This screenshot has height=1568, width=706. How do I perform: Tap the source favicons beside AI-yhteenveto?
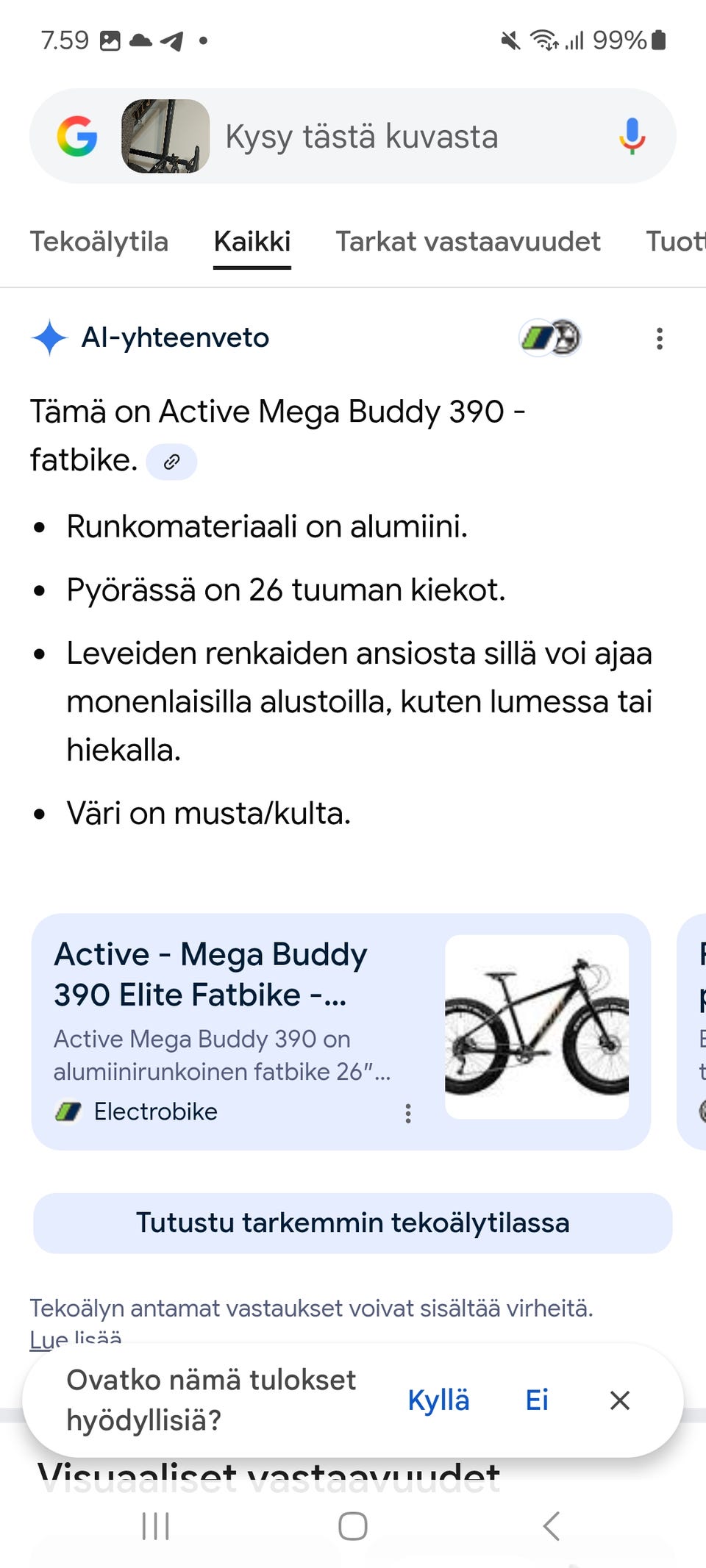click(549, 337)
